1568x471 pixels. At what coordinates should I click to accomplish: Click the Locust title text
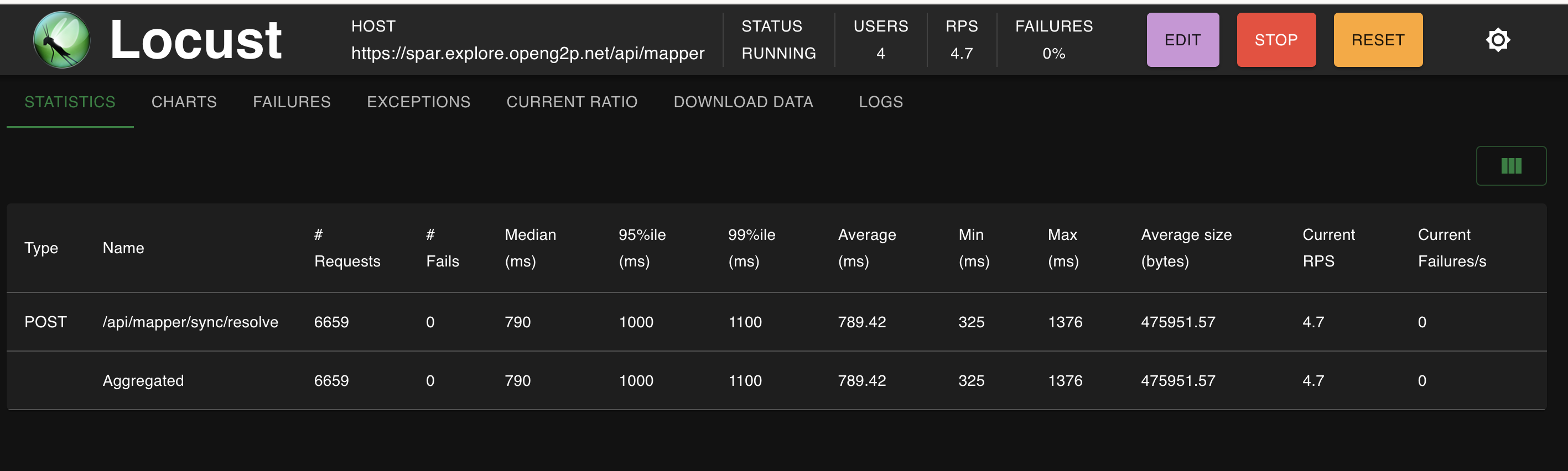click(195, 40)
